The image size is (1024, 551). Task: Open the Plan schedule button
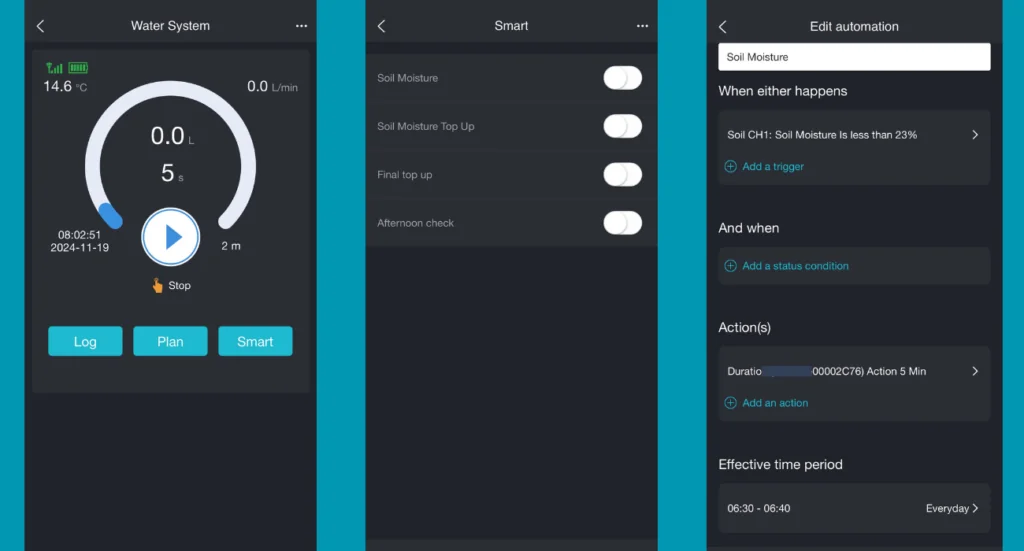click(x=170, y=342)
